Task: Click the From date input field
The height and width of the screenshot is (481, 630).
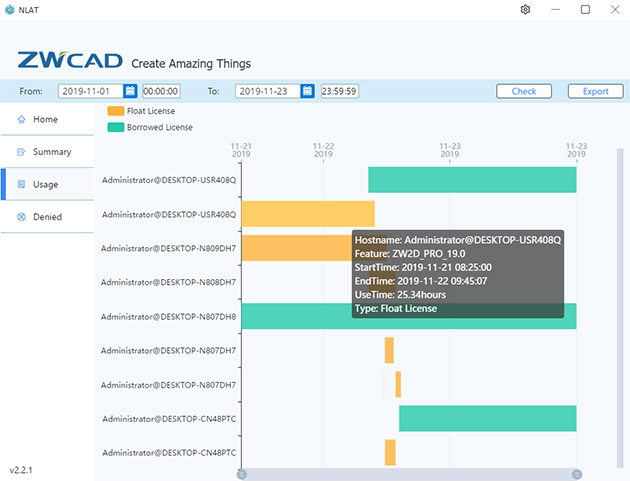Action: tap(90, 91)
